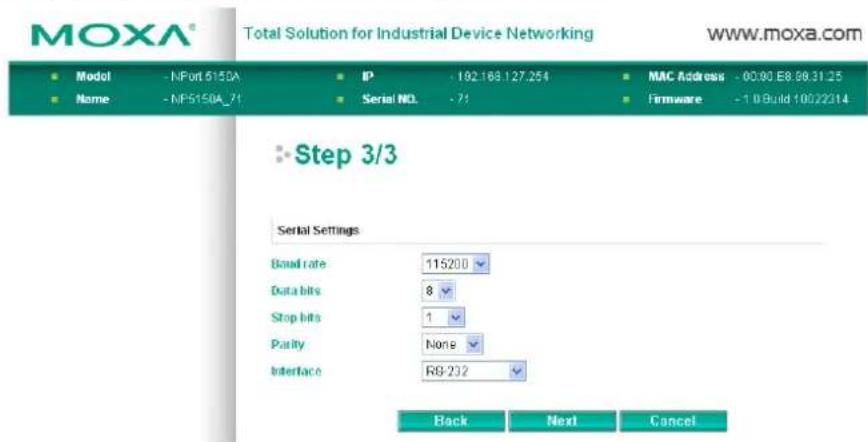The width and height of the screenshot is (868, 442).
Task: Select the Serial Settings section title
Action: click(318, 230)
